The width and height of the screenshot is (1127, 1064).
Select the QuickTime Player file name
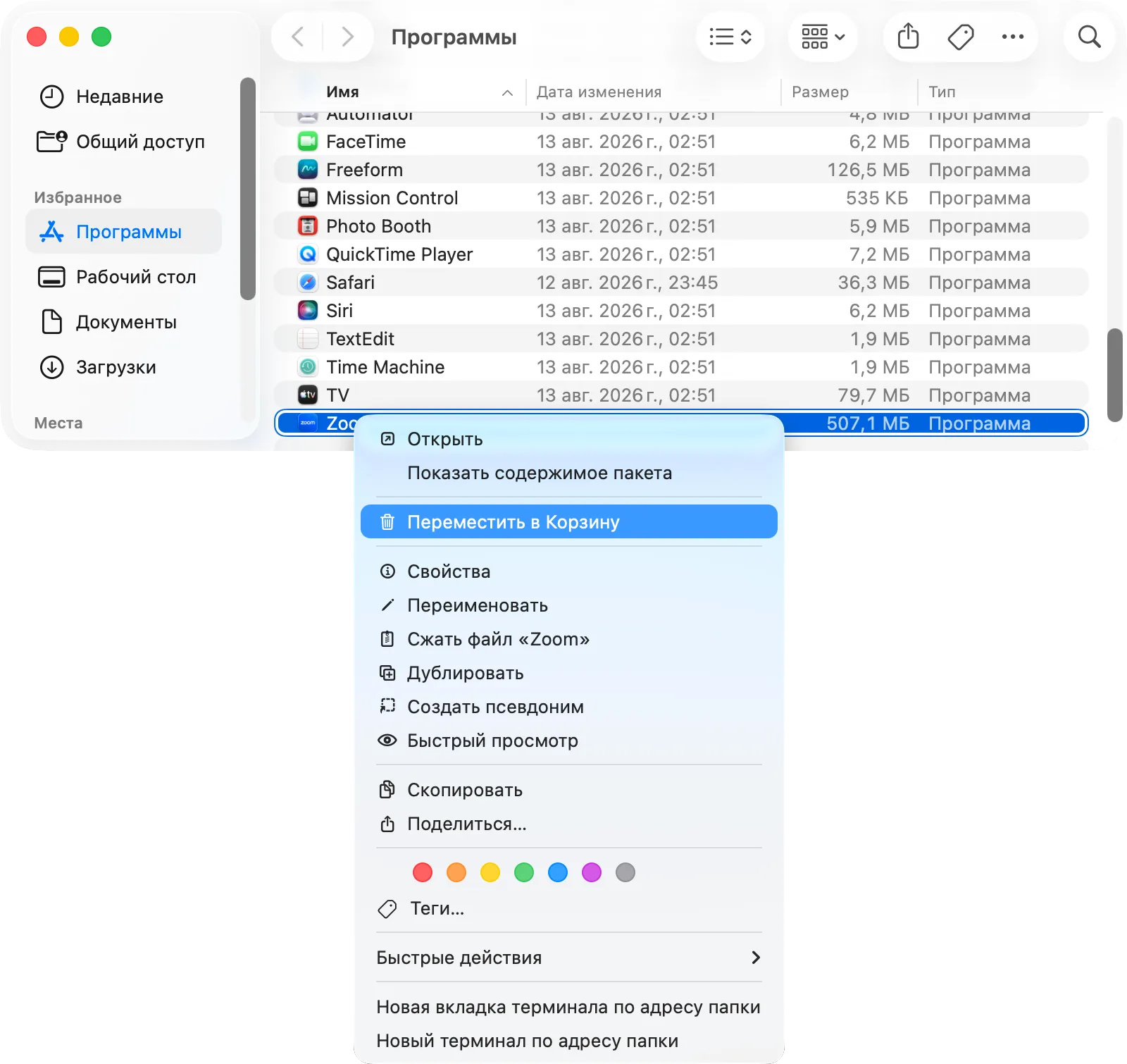[x=399, y=254]
